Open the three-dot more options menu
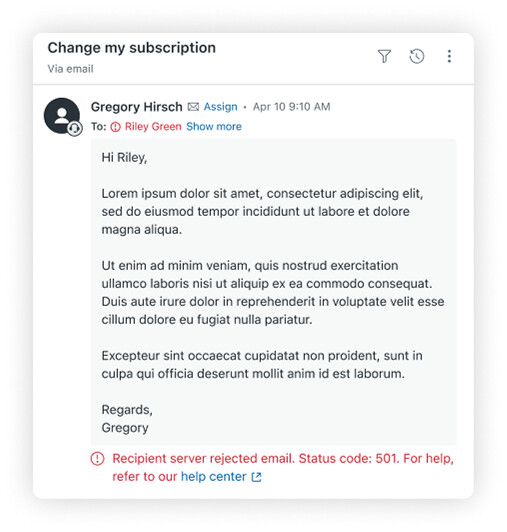Screen dimensions: 507x532 coord(449,56)
